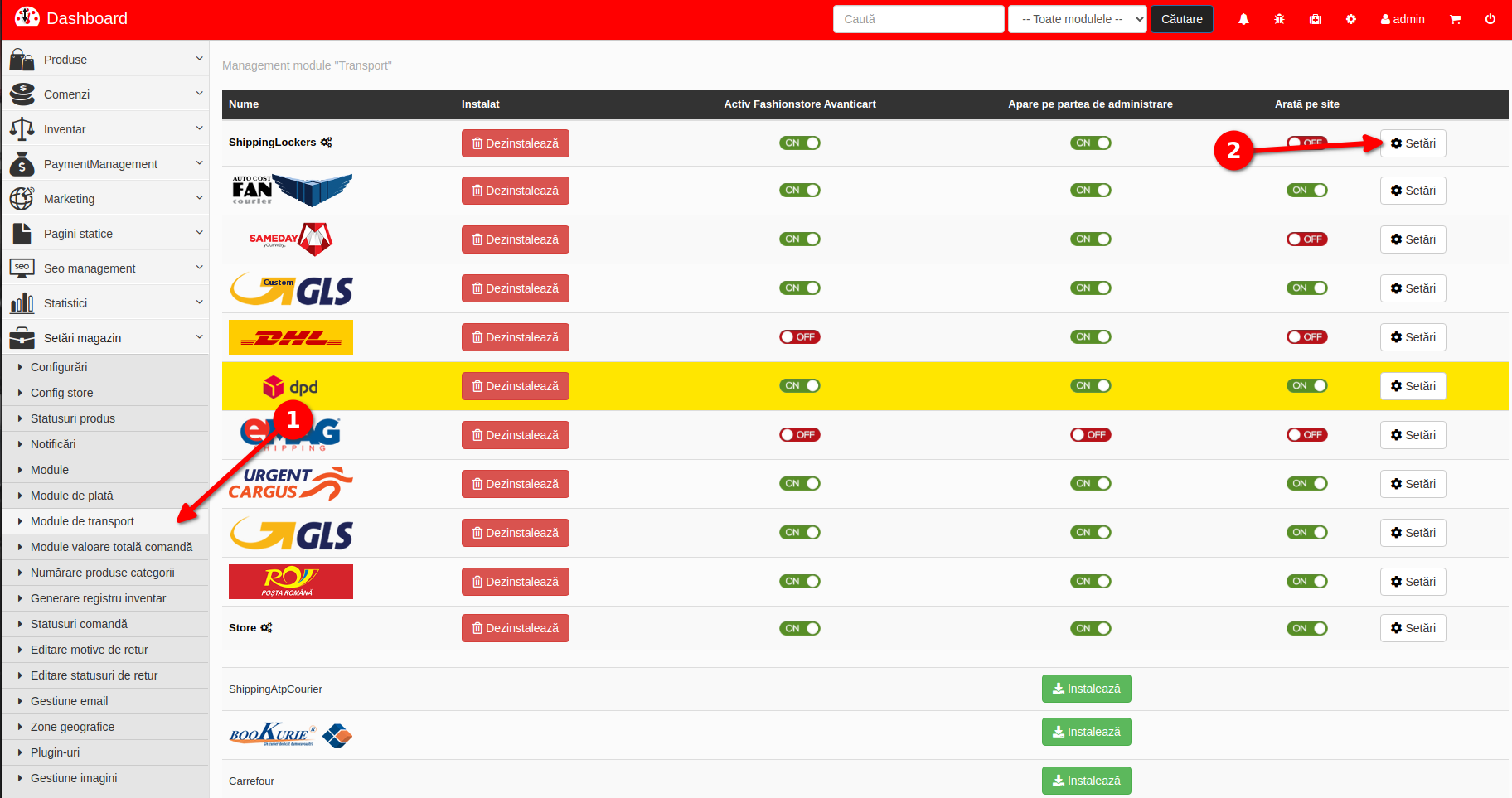Viewport: 1512px width, 798px height.
Task: Click the medical kit icon in header
Action: click(1316, 19)
